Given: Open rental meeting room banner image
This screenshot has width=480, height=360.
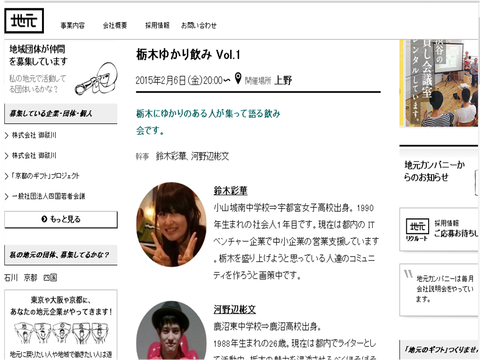Looking at the screenshot, I should [439, 83].
